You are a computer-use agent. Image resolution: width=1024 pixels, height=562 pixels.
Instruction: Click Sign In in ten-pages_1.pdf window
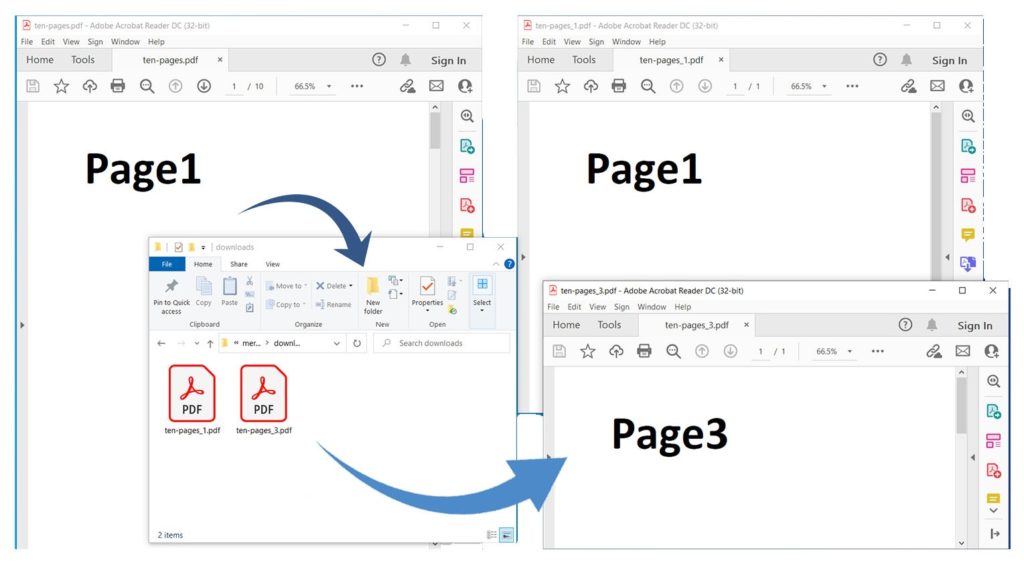(x=949, y=60)
